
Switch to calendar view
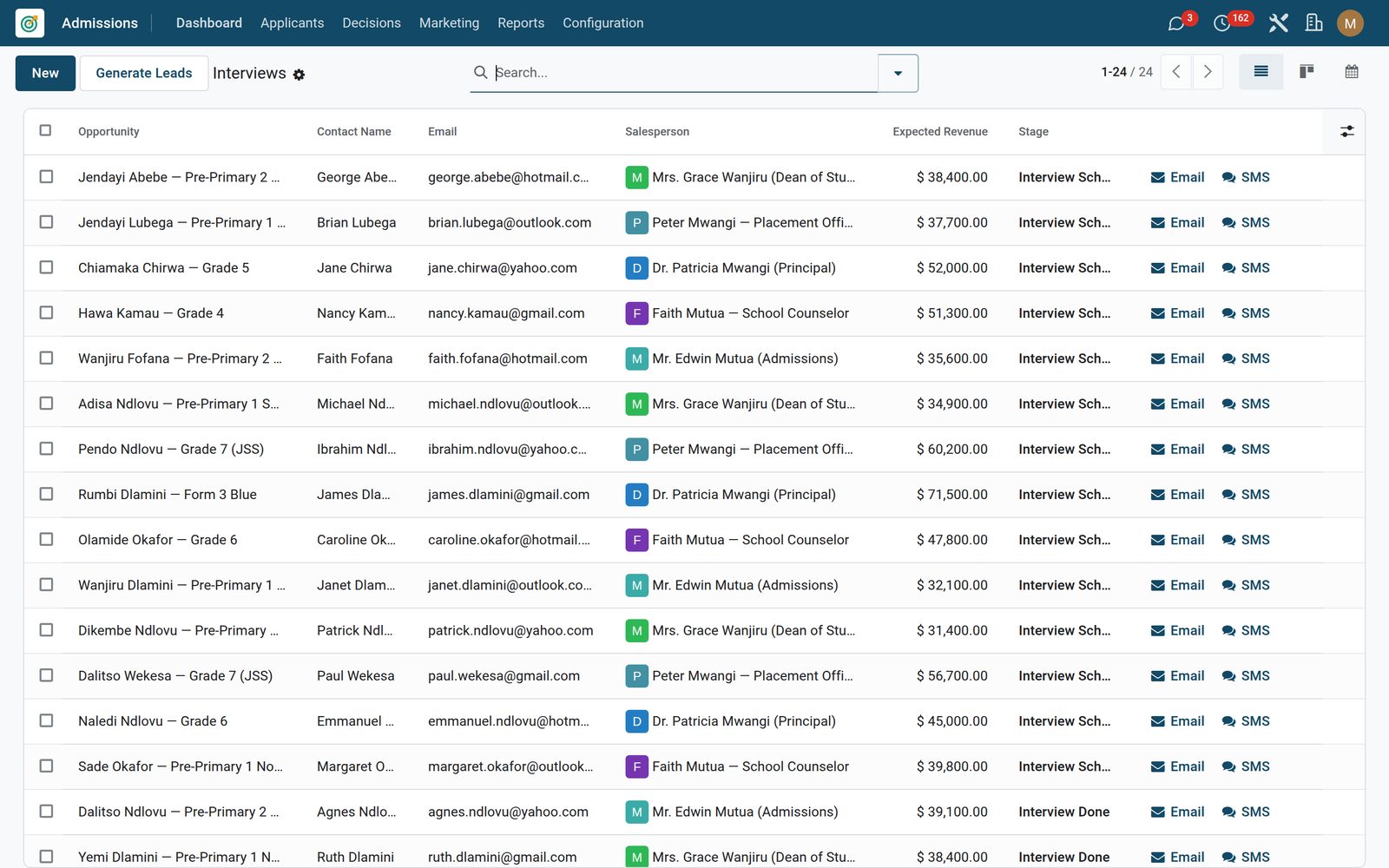coord(1352,72)
